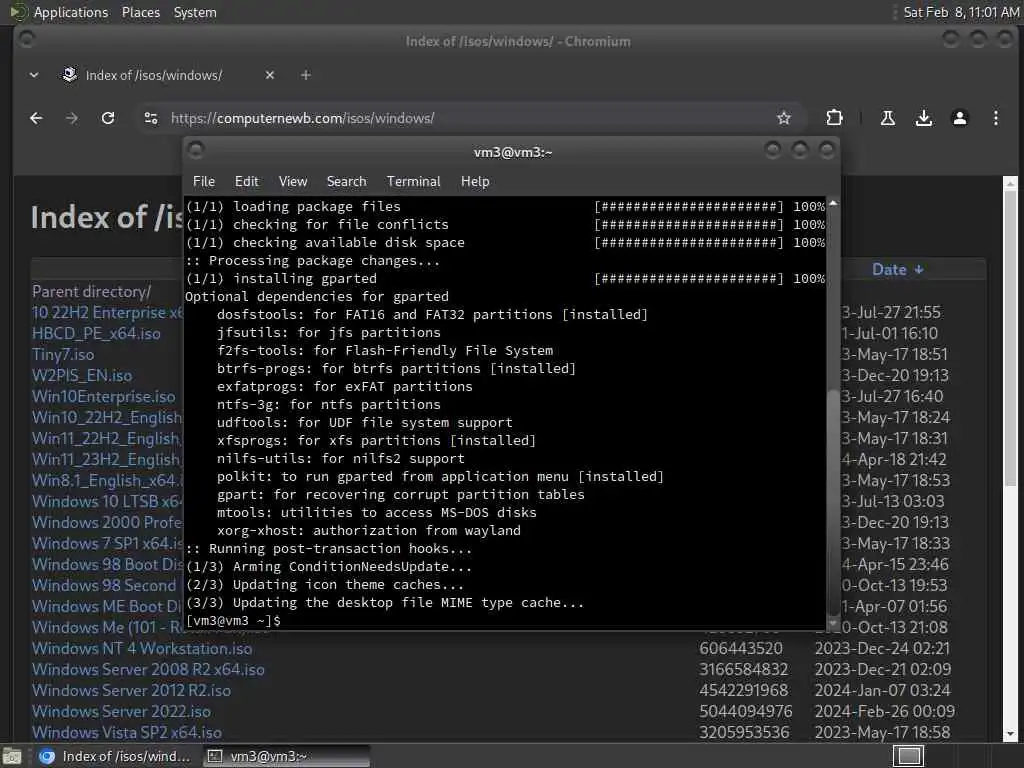
Task: Open Chromium downloads icon
Action: pyautogui.click(x=923, y=118)
